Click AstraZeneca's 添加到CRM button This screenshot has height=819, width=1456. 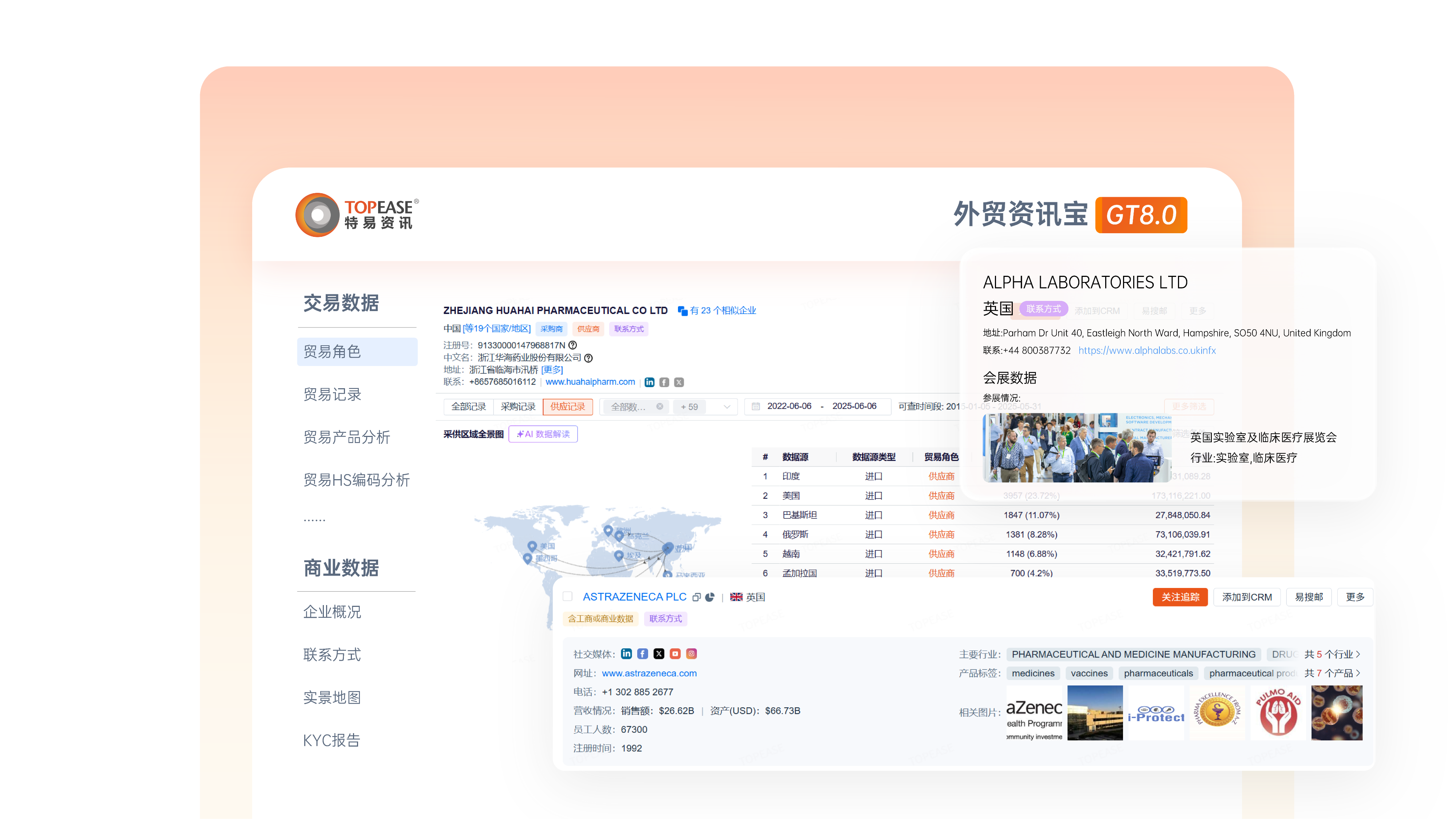1247,597
